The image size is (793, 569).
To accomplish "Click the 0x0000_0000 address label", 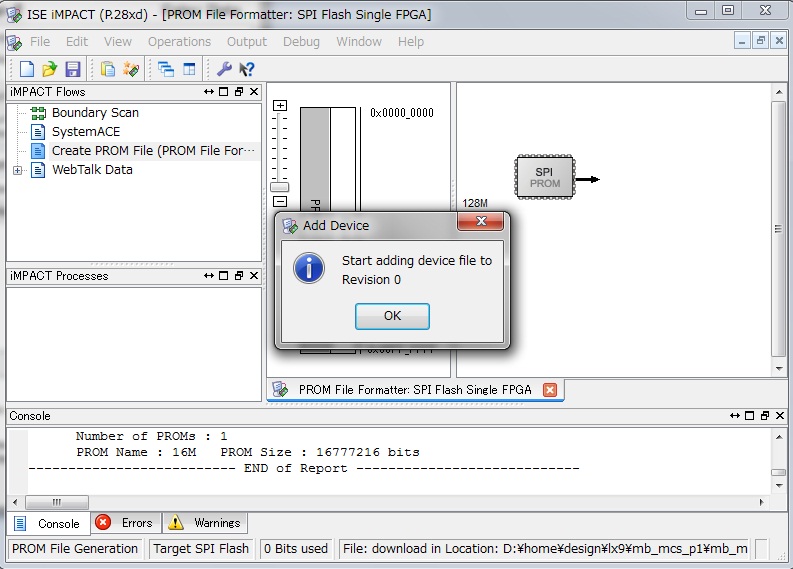I will [x=402, y=113].
